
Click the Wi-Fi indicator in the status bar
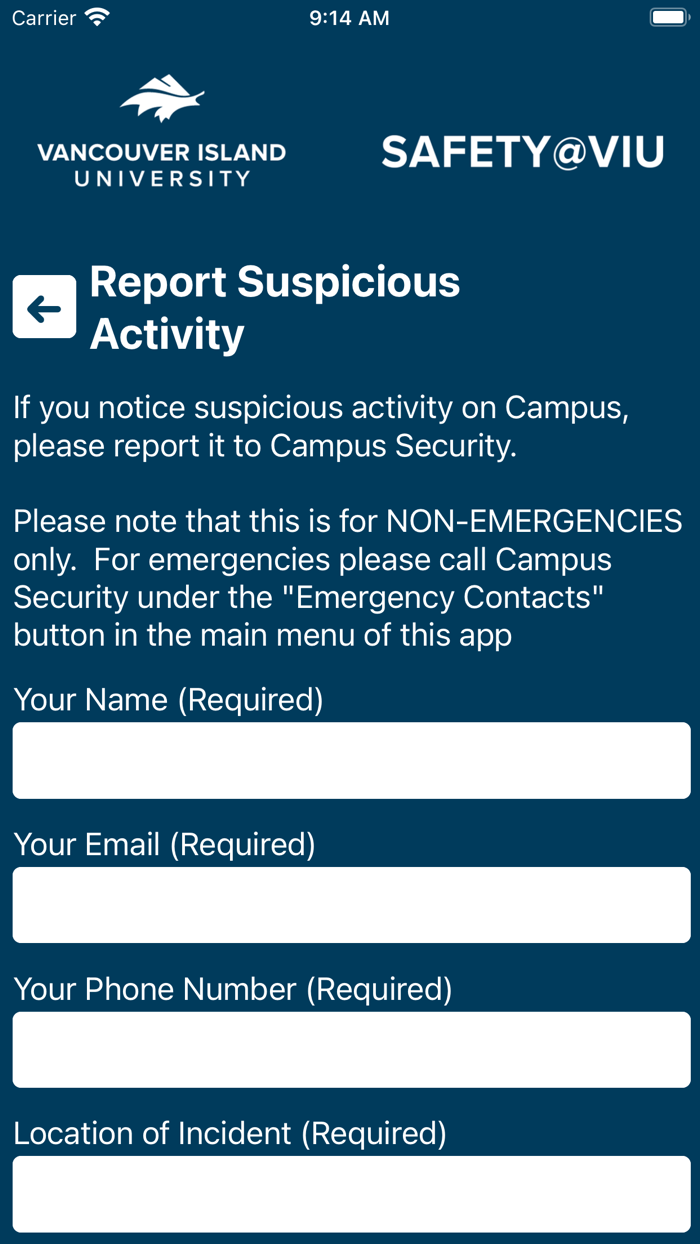96,16
